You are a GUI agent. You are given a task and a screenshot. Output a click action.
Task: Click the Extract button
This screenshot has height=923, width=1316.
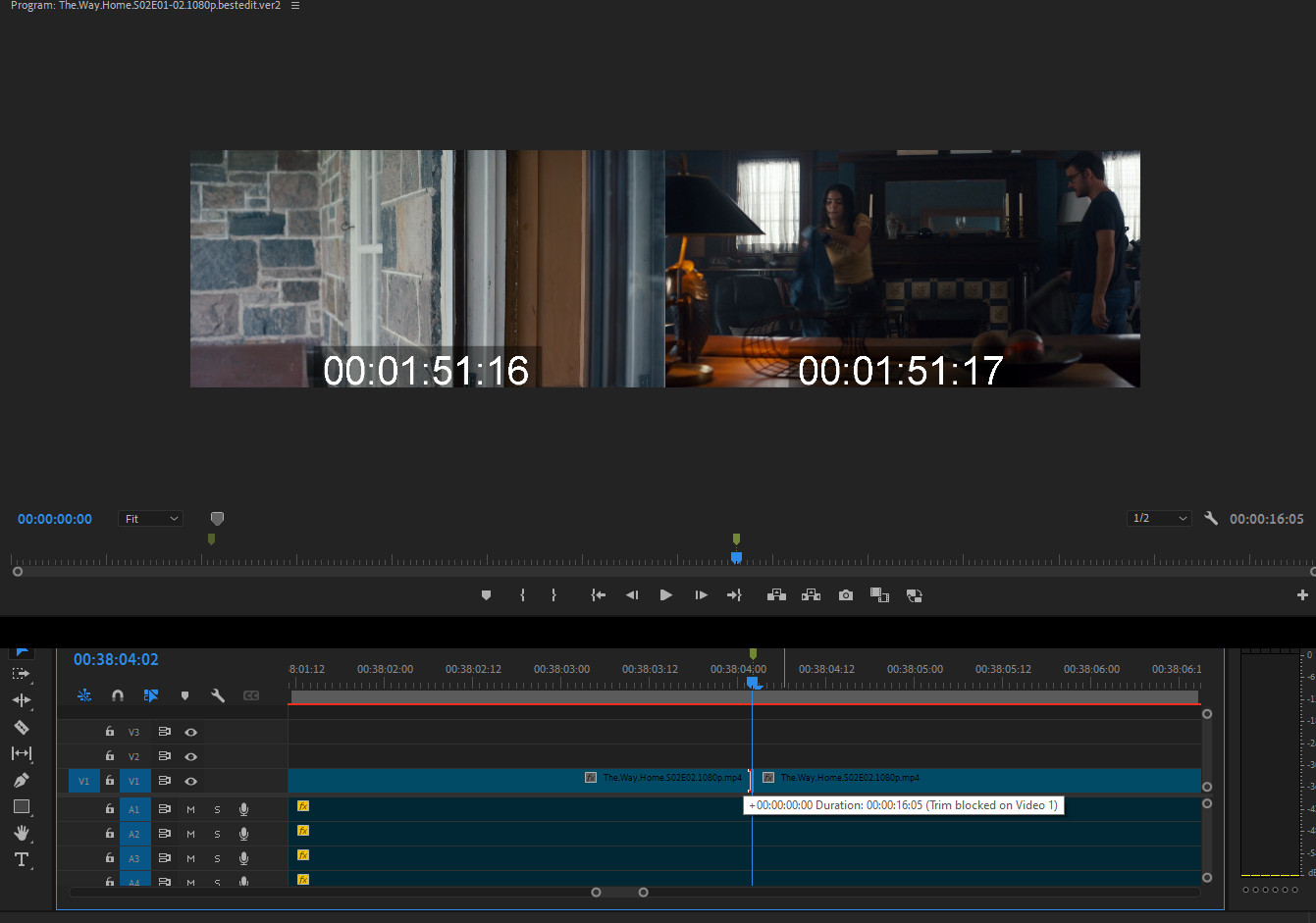(x=811, y=595)
